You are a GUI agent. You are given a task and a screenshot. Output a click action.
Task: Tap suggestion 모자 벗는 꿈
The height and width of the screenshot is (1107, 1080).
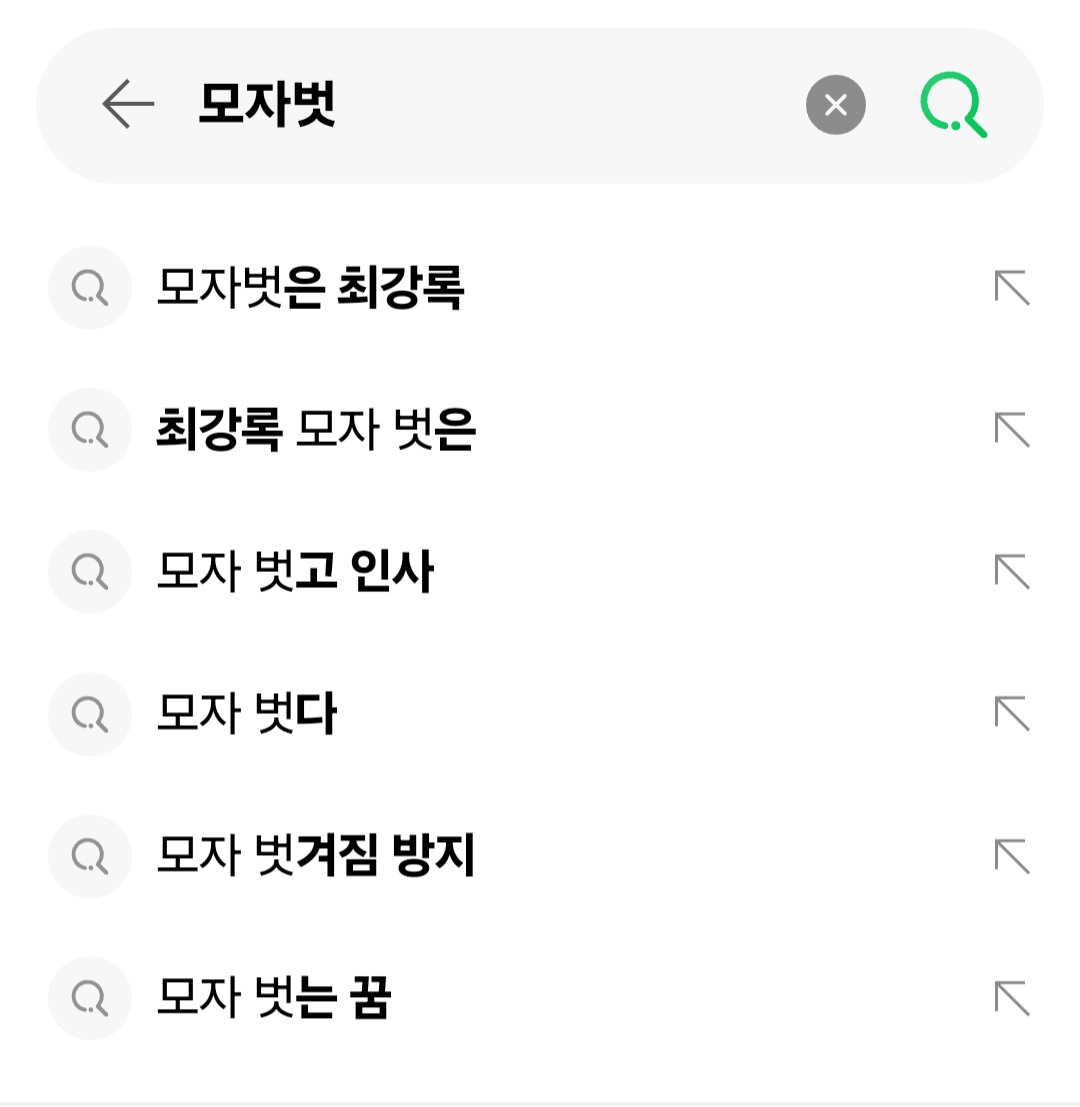pyautogui.click(x=273, y=998)
